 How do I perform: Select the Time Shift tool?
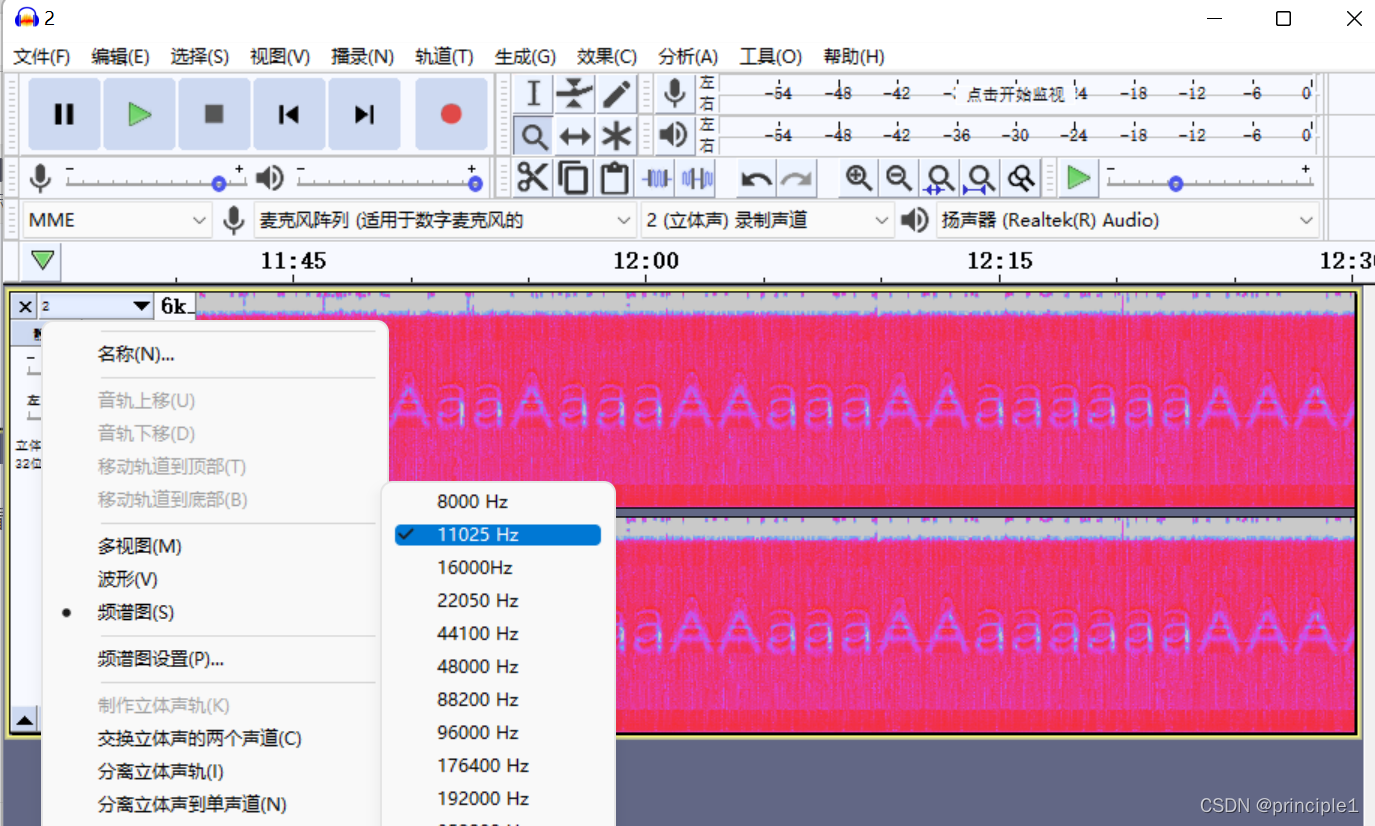[x=575, y=135]
